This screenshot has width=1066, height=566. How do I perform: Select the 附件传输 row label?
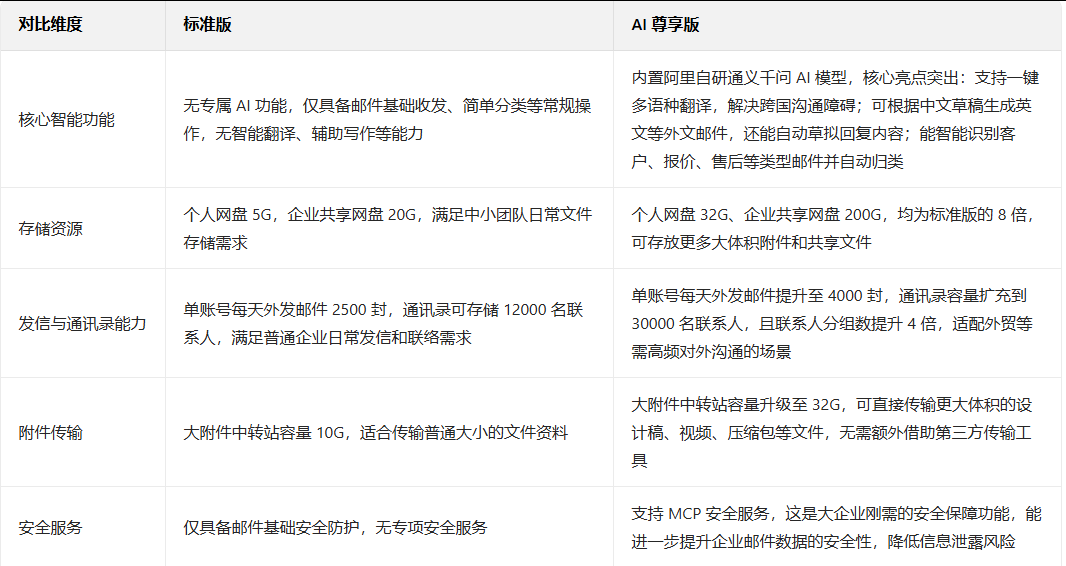click(51, 433)
